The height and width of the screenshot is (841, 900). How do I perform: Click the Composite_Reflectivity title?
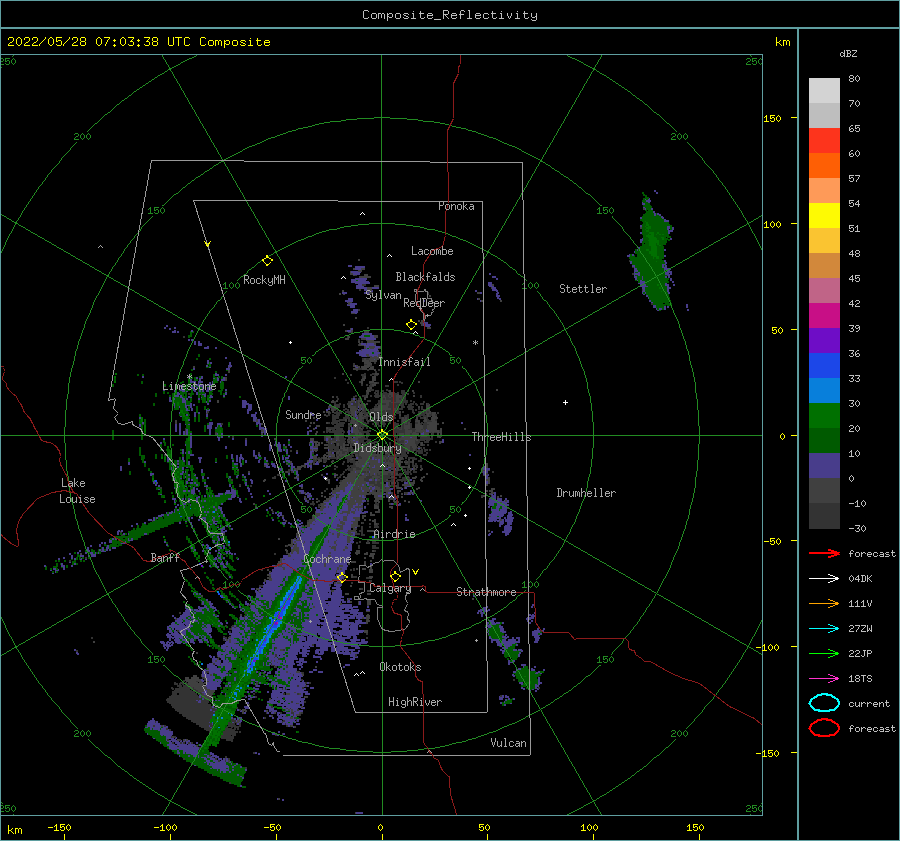pyautogui.click(x=450, y=14)
